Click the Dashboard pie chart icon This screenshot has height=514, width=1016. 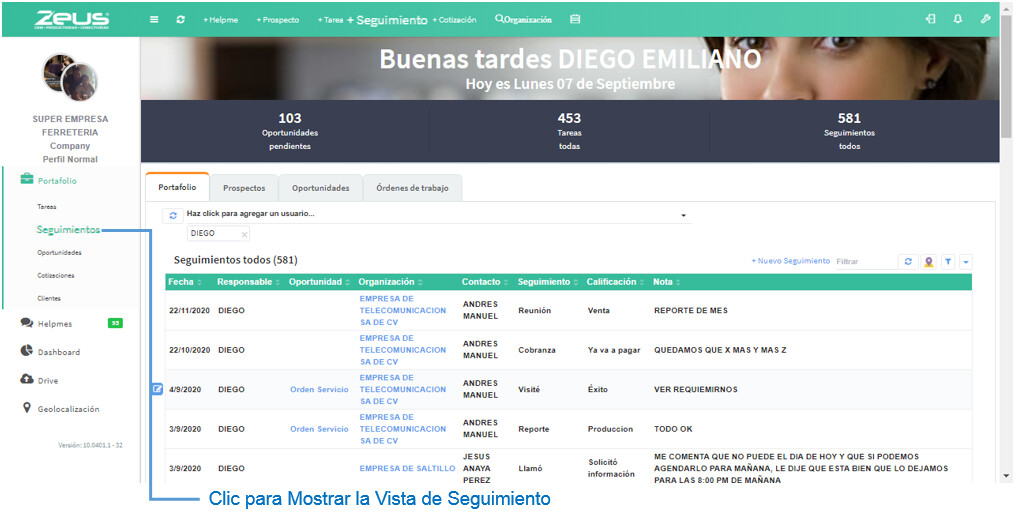[27, 351]
